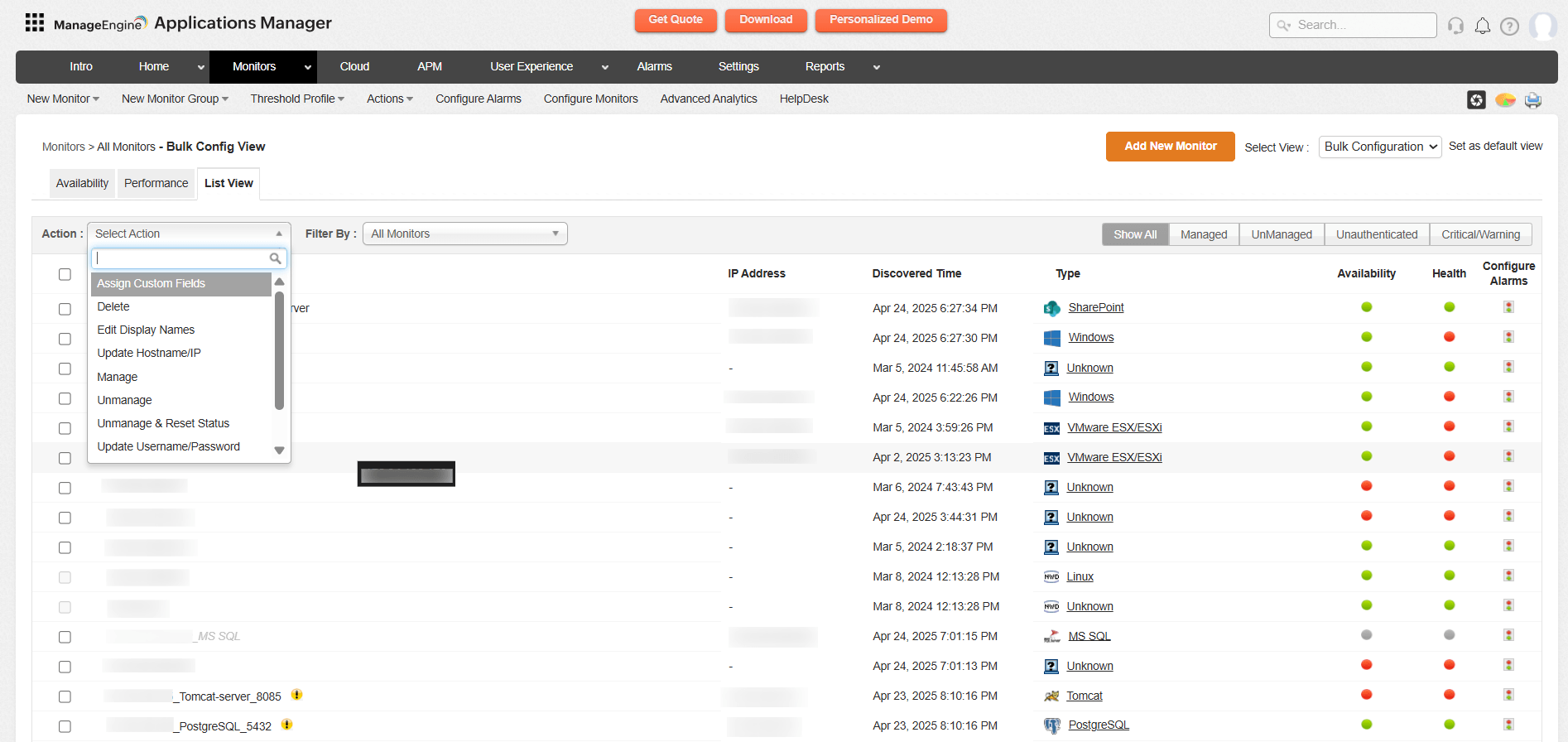Expand the New Monitor menu
This screenshot has width=1568, height=742.
(x=63, y=99)
